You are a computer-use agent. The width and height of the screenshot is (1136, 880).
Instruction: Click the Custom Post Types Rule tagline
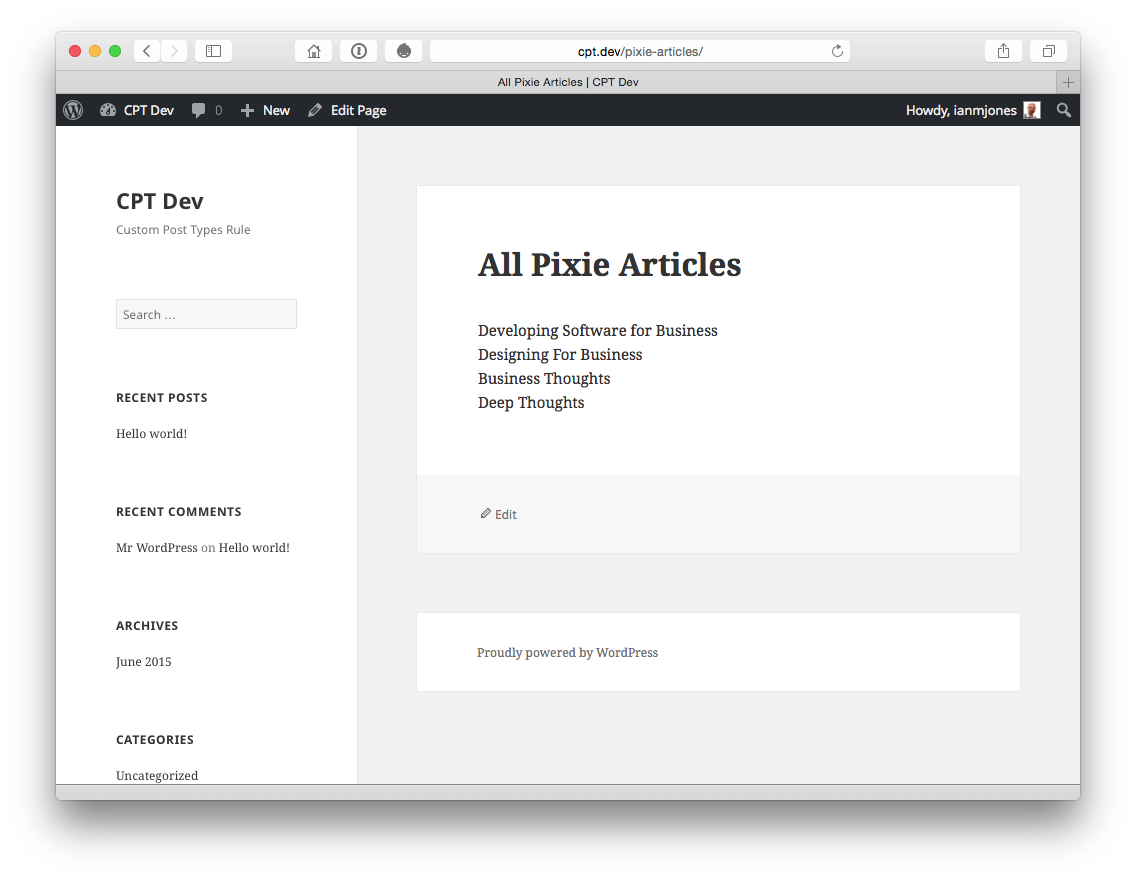point(183,230)
